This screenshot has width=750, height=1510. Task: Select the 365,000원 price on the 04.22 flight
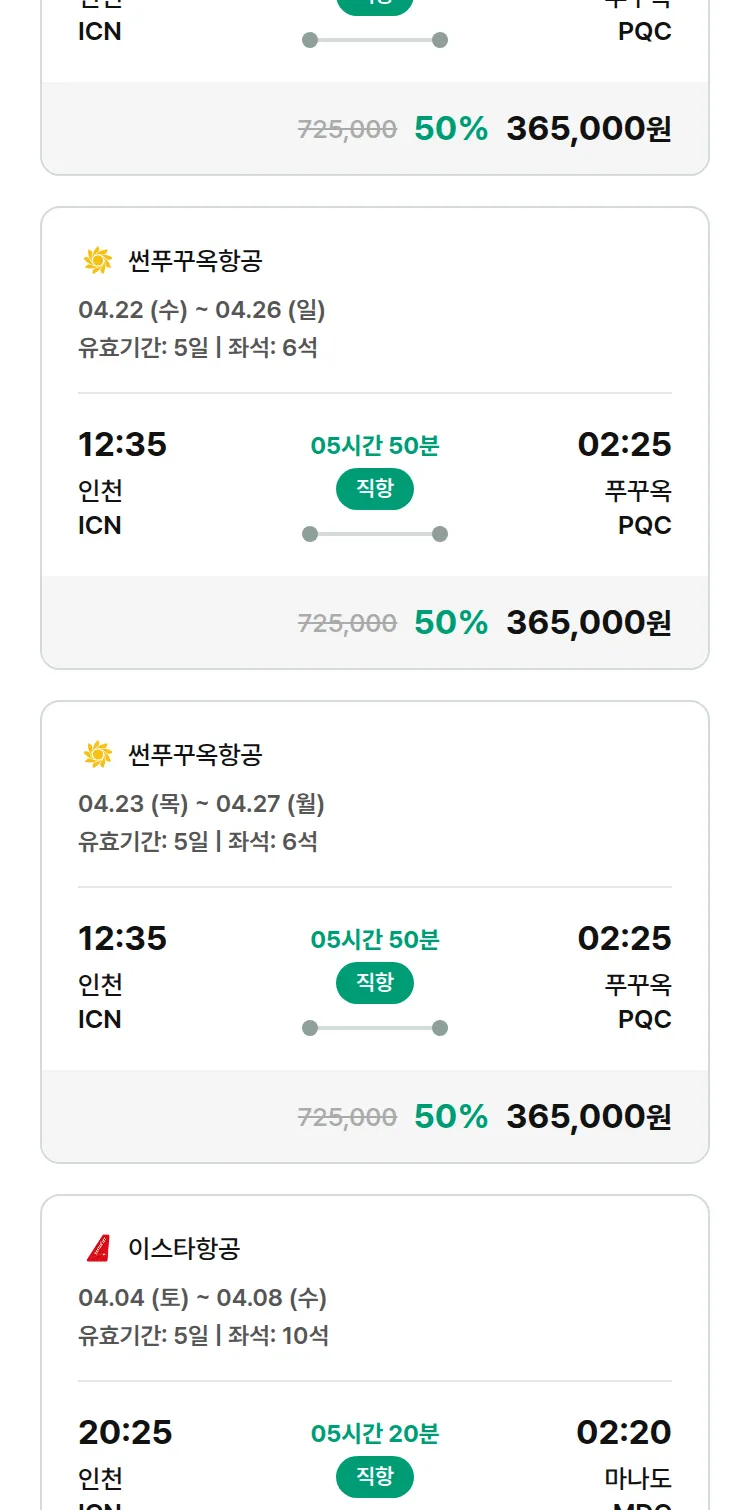point(588,623)
